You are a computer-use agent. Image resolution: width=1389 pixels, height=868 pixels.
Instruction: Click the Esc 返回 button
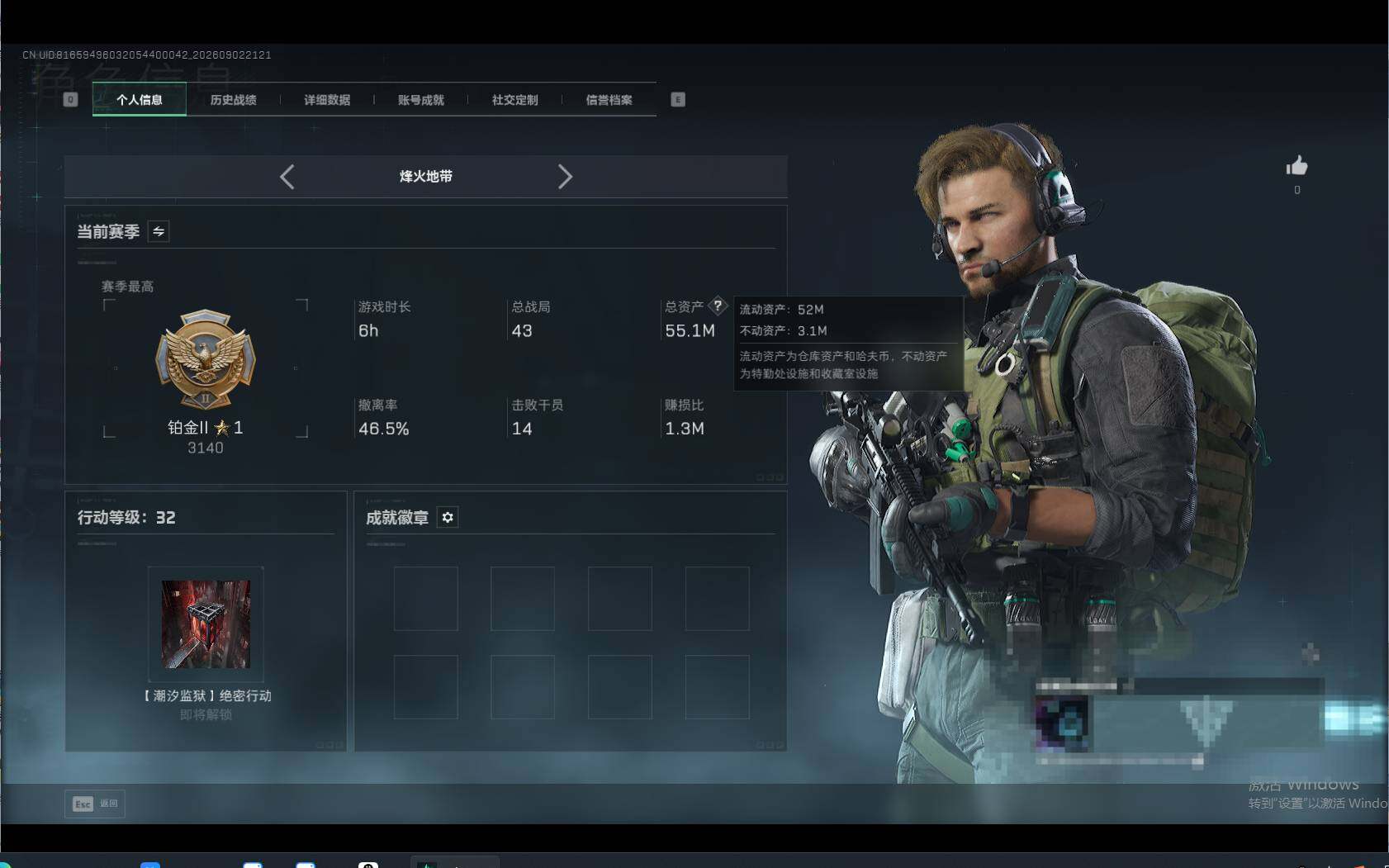coord(95,804)
